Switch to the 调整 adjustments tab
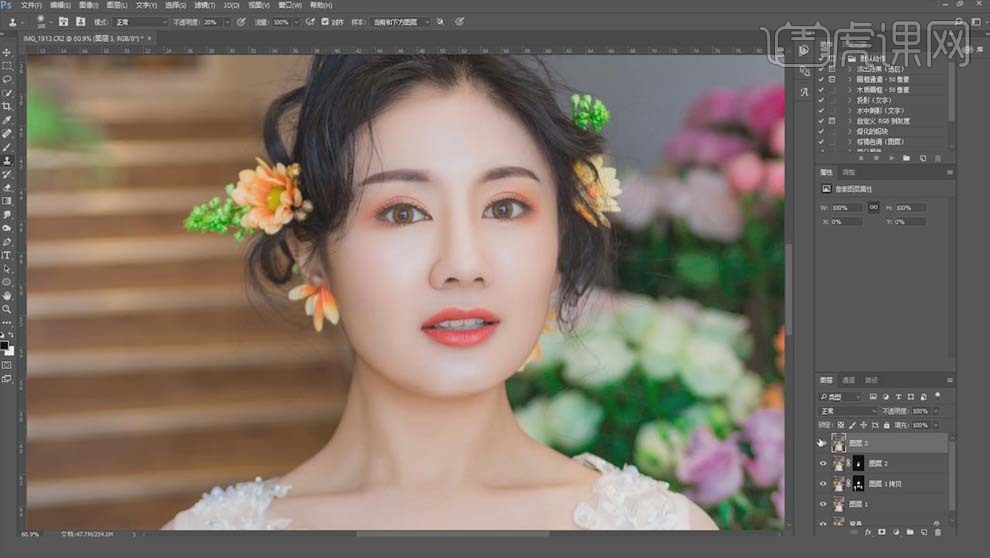 click(x=849, y=172)
